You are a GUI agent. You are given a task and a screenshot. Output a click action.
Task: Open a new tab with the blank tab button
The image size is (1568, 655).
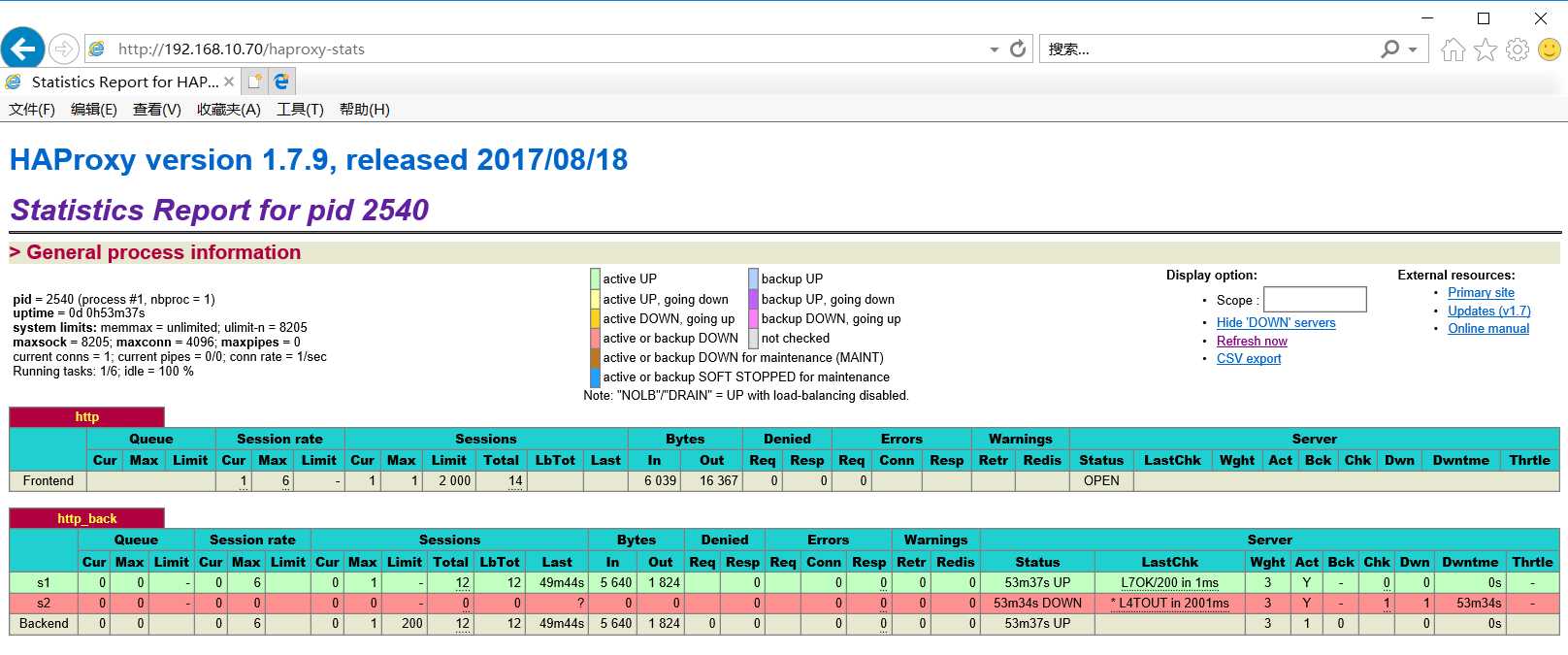pos(255,82)
